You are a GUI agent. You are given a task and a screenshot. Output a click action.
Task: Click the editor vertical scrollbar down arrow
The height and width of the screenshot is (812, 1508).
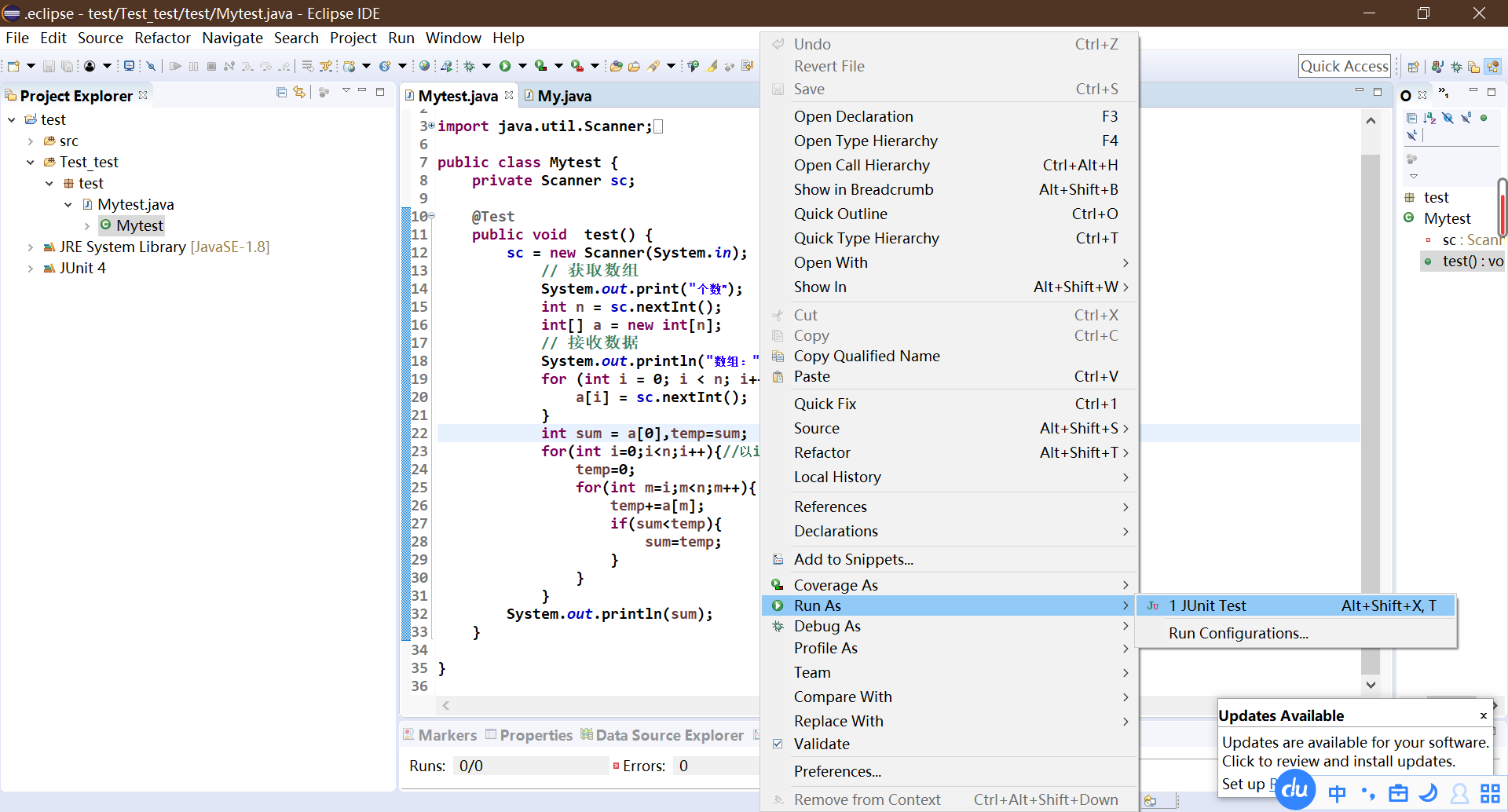1371,685
